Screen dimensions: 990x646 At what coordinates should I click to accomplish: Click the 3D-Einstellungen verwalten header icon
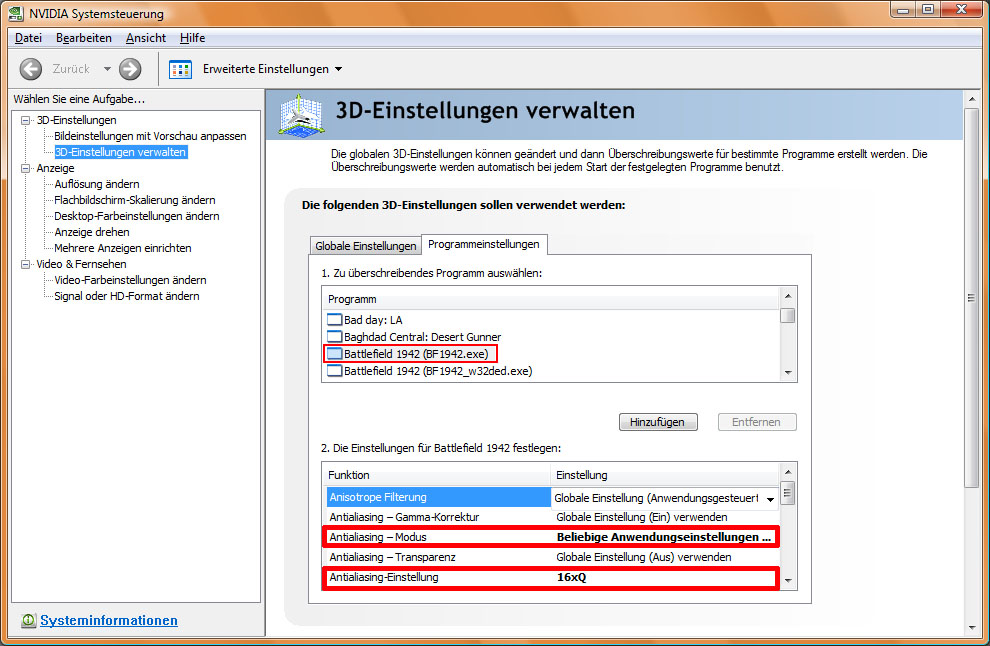(302, 114)
